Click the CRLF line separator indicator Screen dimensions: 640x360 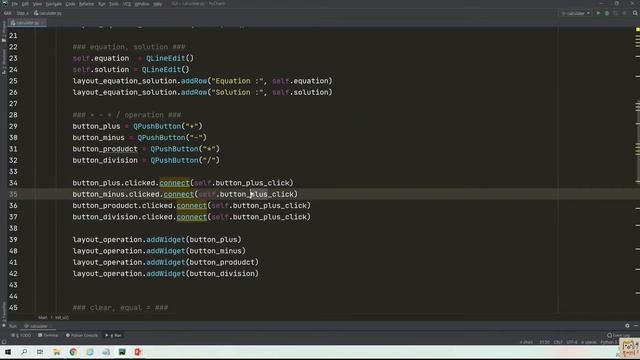coord(558,342)
